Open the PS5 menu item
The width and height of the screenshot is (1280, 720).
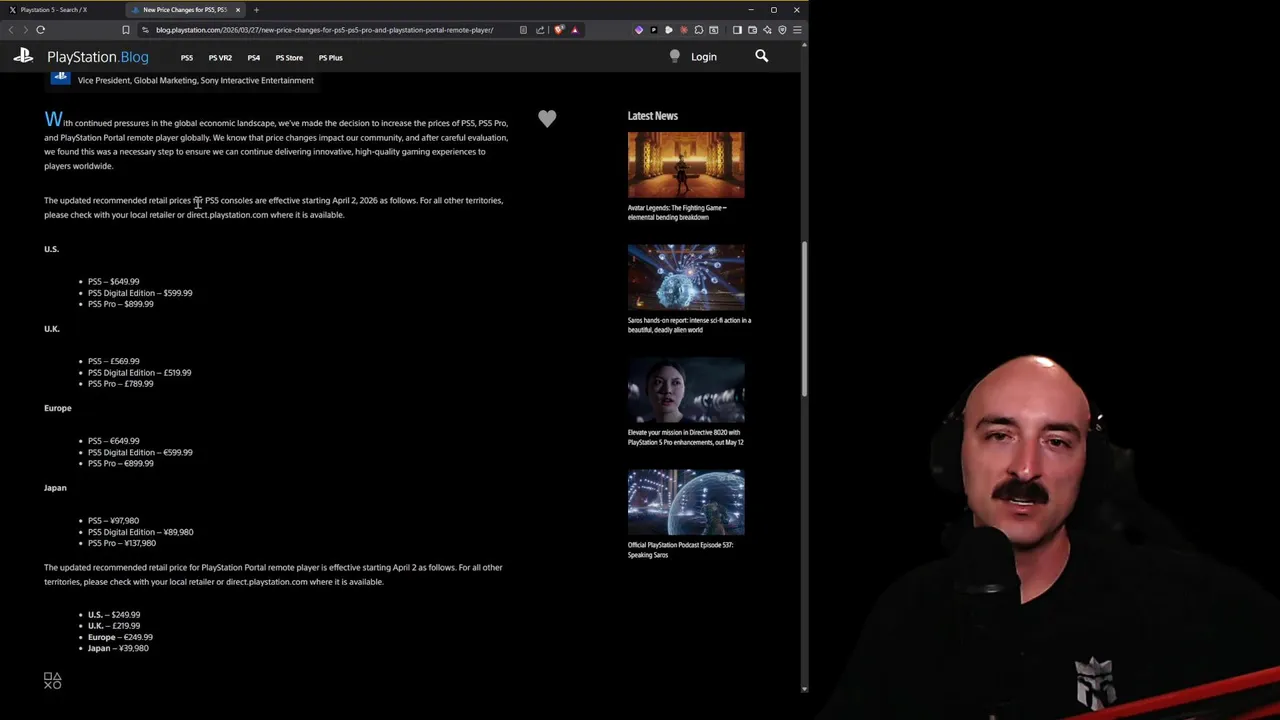pos(187,58)
